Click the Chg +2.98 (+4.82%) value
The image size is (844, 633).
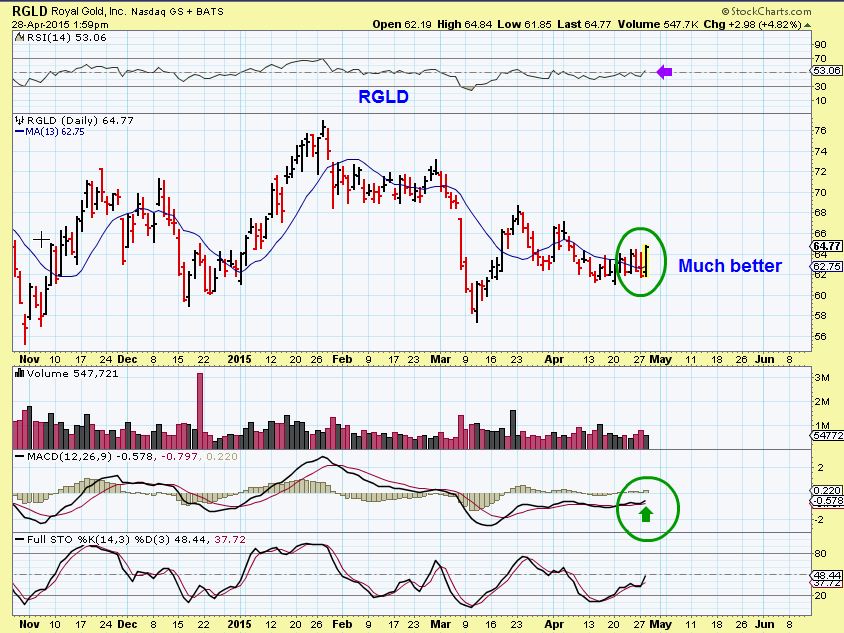tap(753, 24)
